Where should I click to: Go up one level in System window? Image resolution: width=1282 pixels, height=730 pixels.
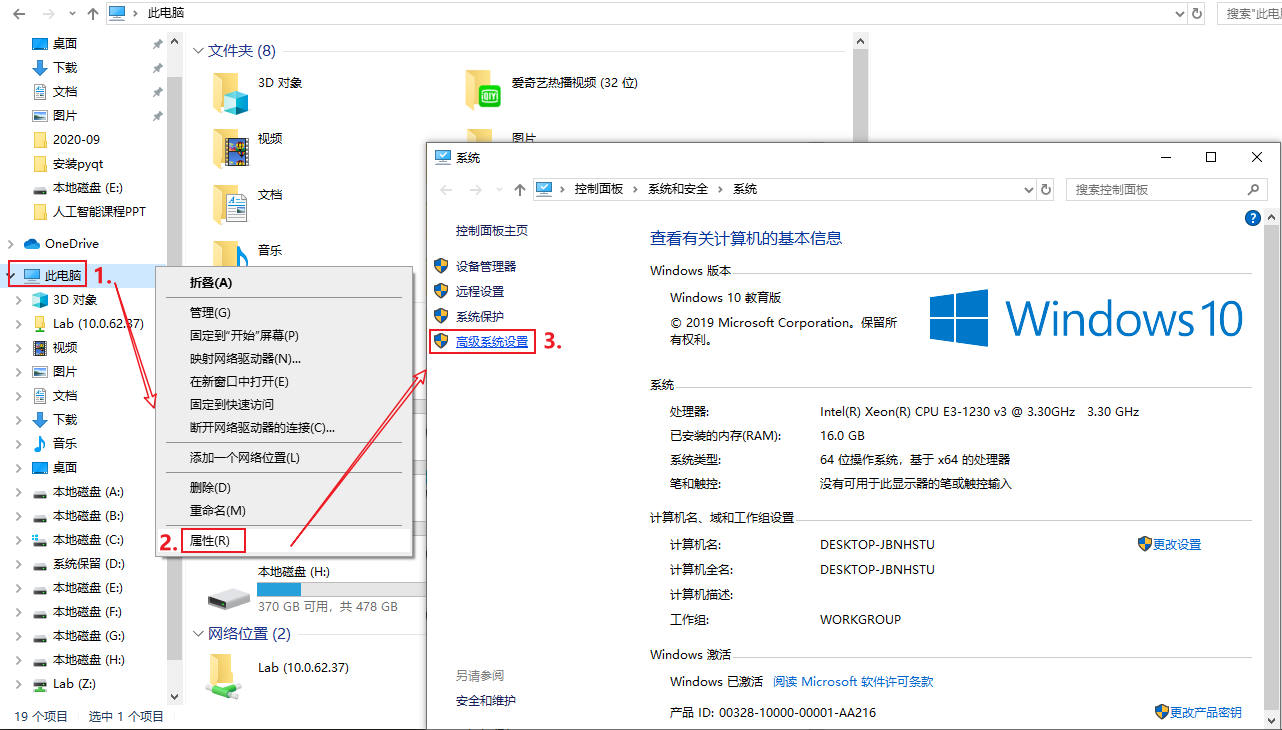pyautogui.click(x=519, y=189)
